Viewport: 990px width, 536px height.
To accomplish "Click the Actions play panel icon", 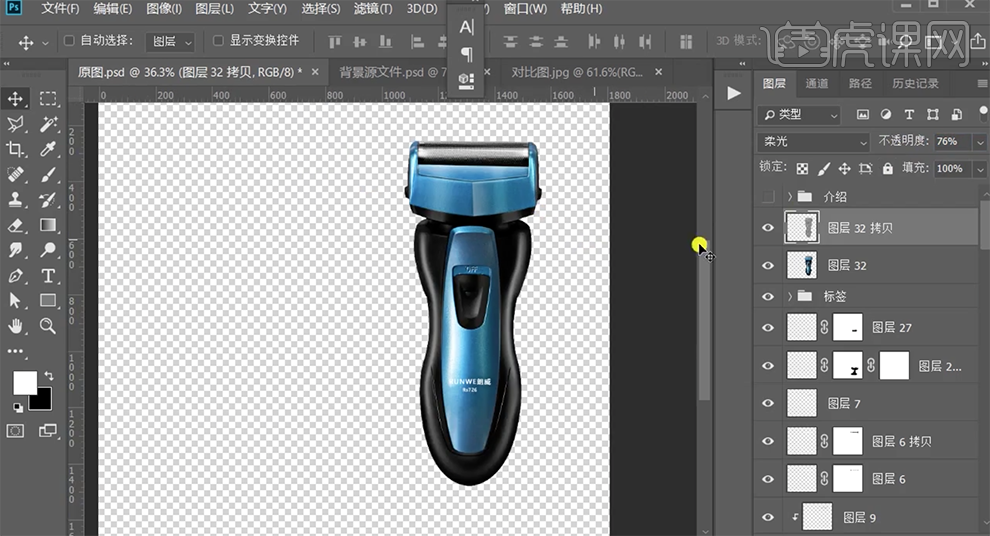I will 733,93.
